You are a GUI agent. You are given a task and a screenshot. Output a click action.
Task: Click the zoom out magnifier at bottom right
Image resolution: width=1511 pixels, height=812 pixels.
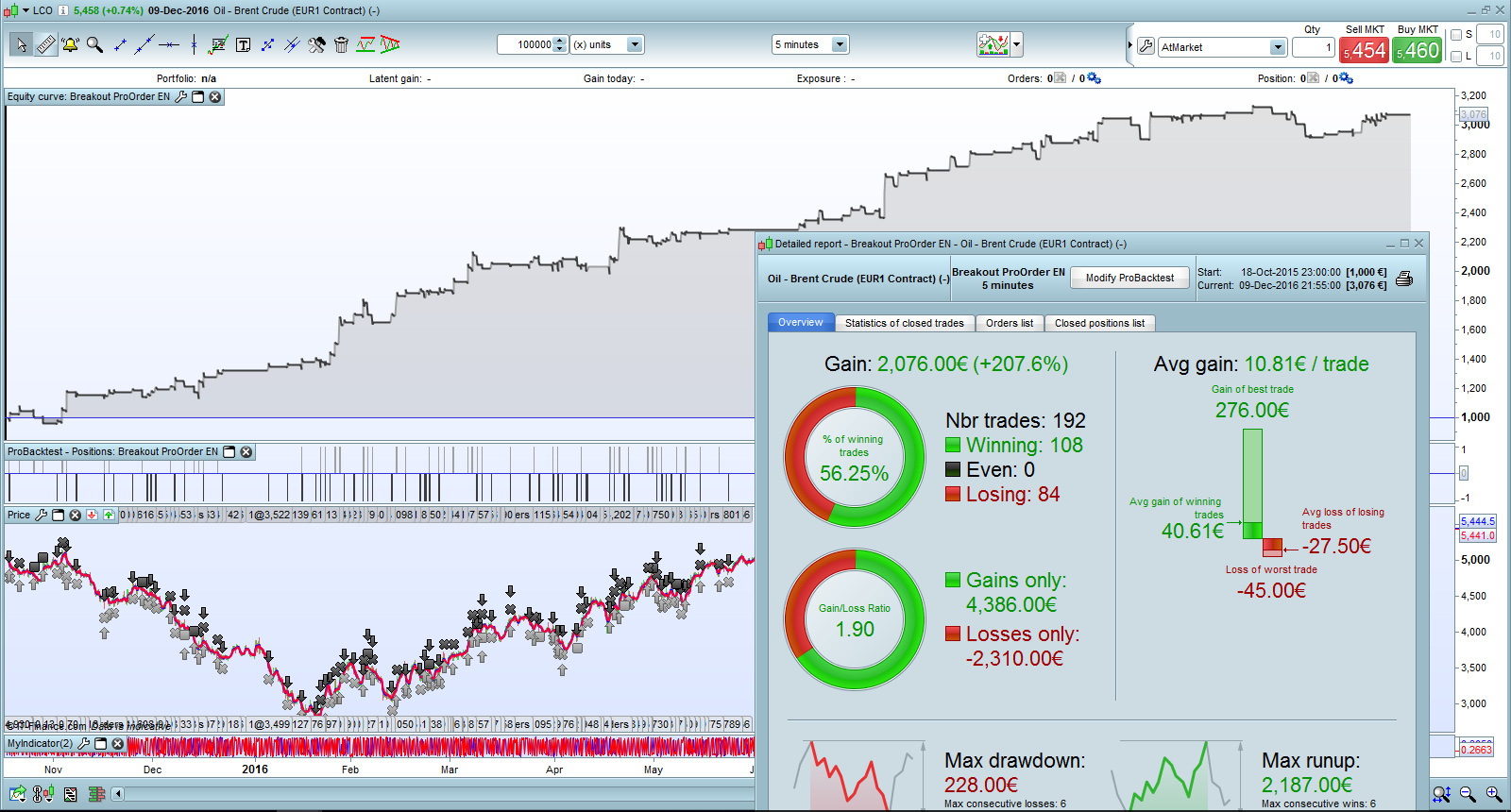1468,794
